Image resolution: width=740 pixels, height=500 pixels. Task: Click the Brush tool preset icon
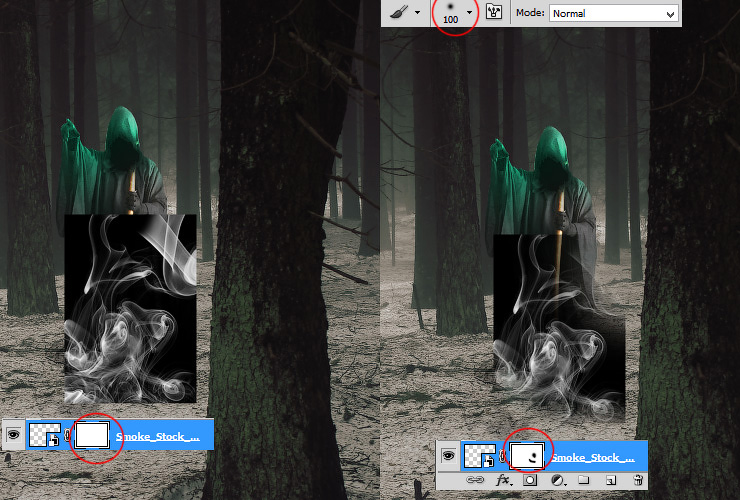(399, 12)
